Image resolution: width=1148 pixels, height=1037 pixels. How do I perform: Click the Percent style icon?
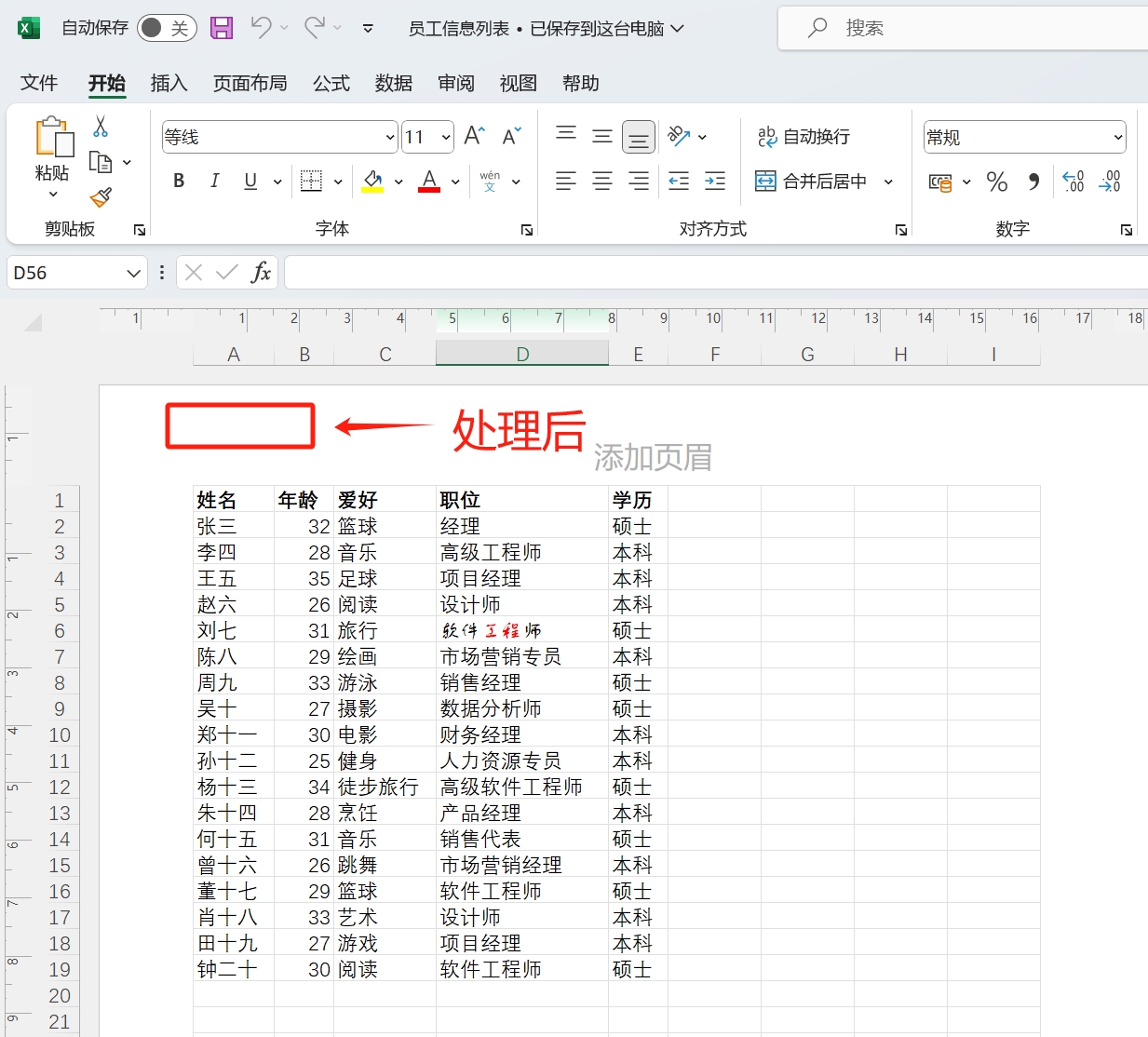coord(996,182)
